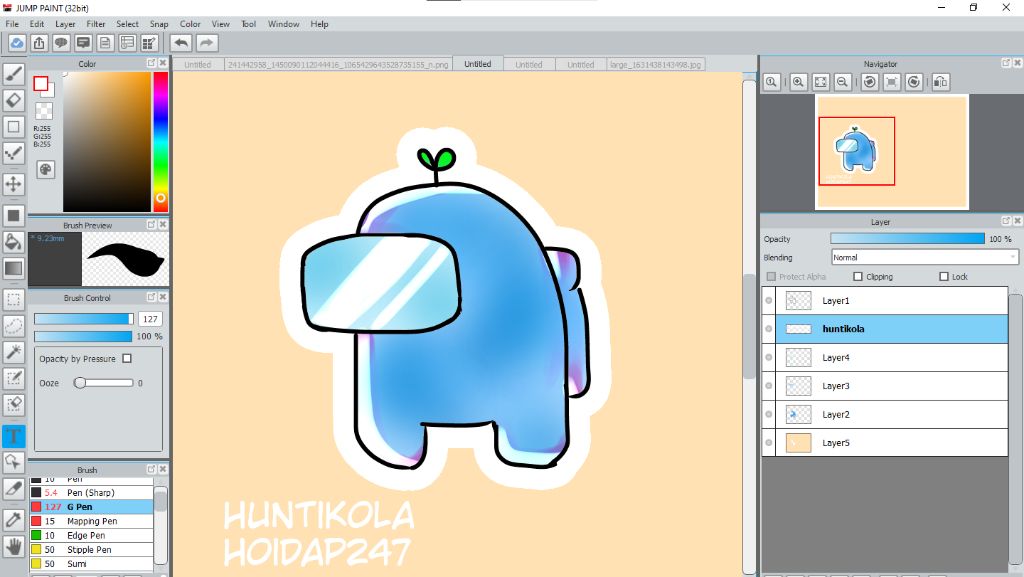
Task: Undock the Color panel
Action: (x=151, y=63)
